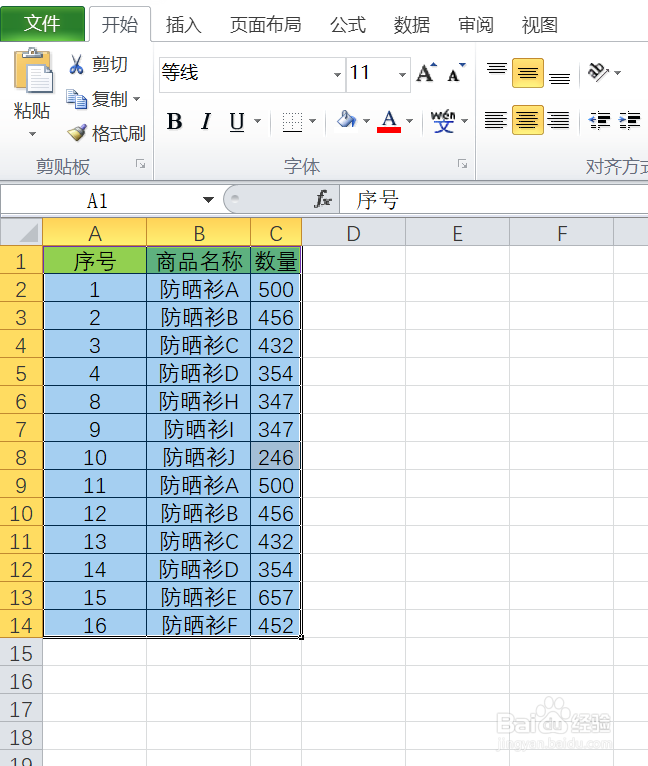Click the Paste clipboard icon
The width and height of the screenshot is (648, 766).
33,70
